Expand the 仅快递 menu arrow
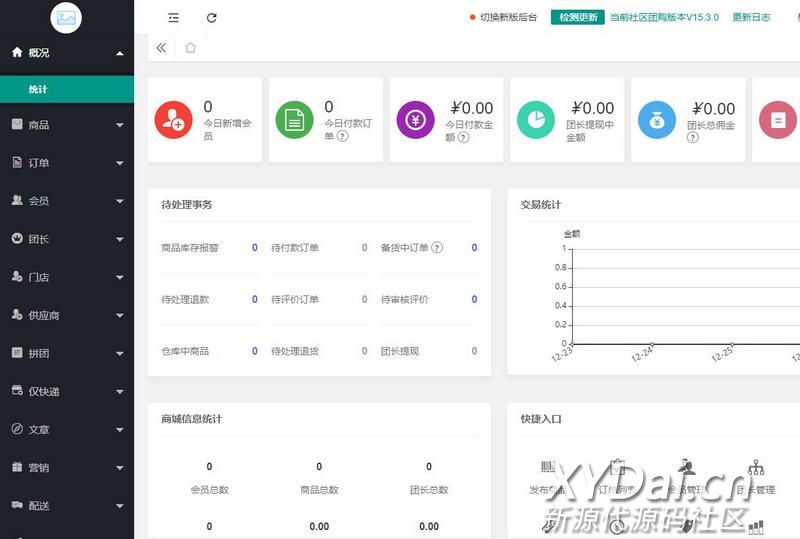Viewport: 800px width, 539px height. click(x=120, y=392)
